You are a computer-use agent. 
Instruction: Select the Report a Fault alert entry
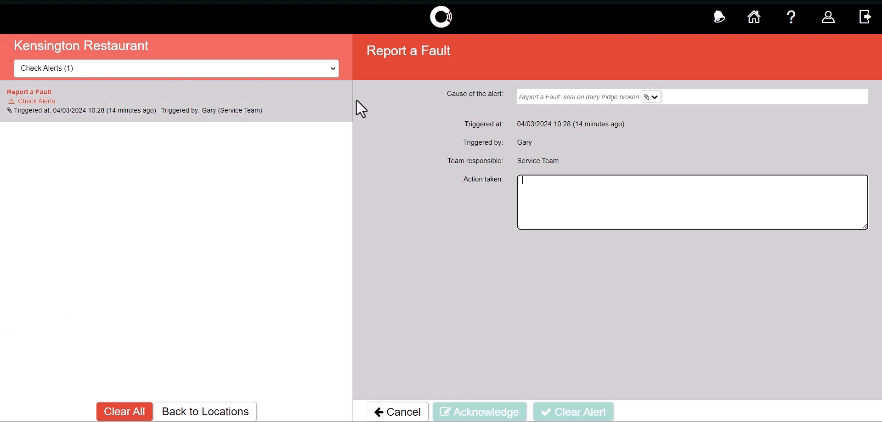coord(29,92)
